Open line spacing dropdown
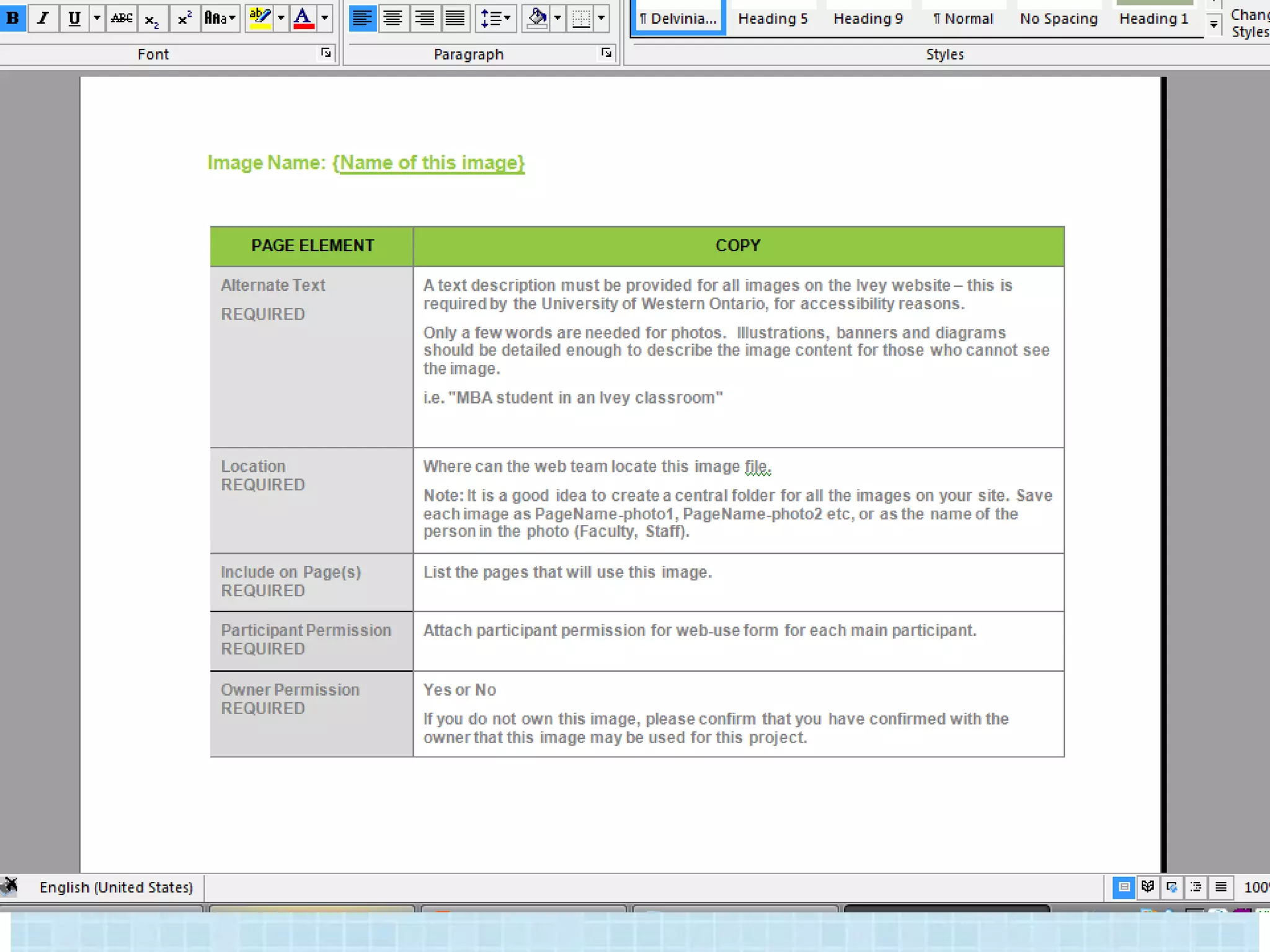The image size is (1270, 952). (x=495, y=18)
